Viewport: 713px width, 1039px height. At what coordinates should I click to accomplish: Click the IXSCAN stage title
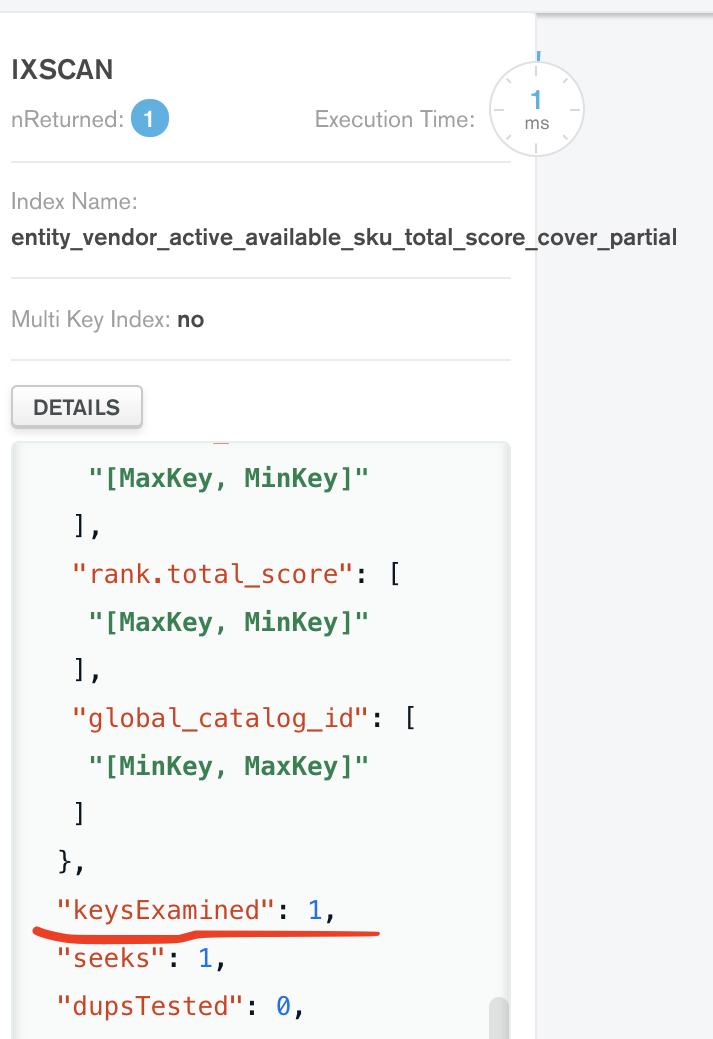(62, 70)
